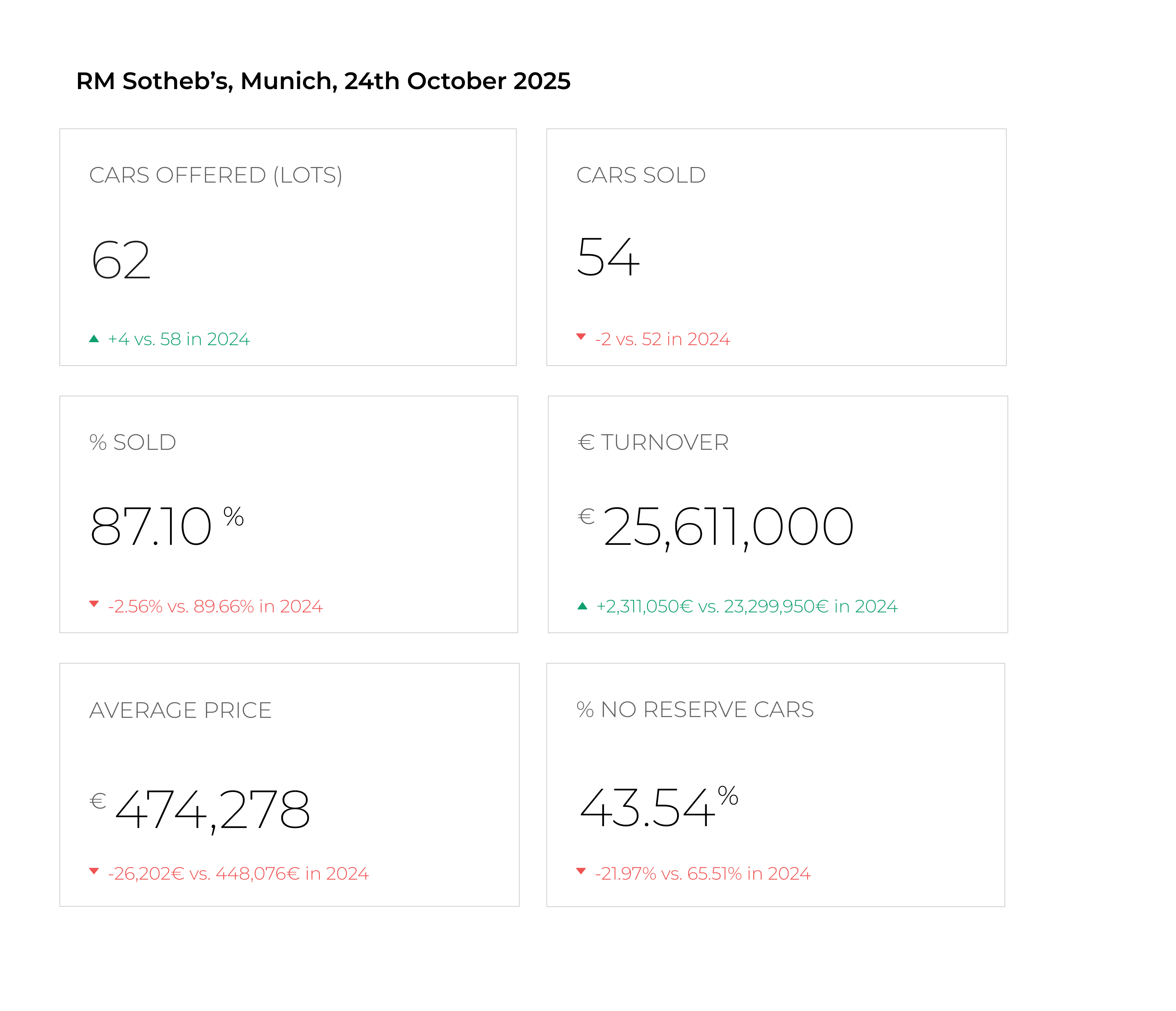Click the 54 cars sold value
Screen dimensions: 1176x1011
(608, 256)
